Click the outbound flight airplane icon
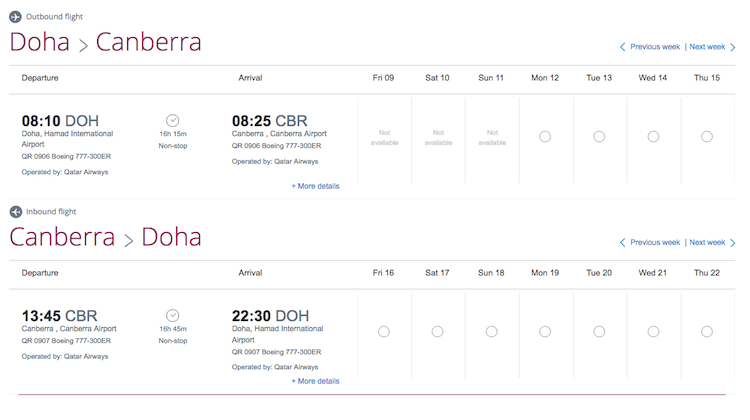Image resolution: width=750 pixels, height=420 pixels. (15, 17)
